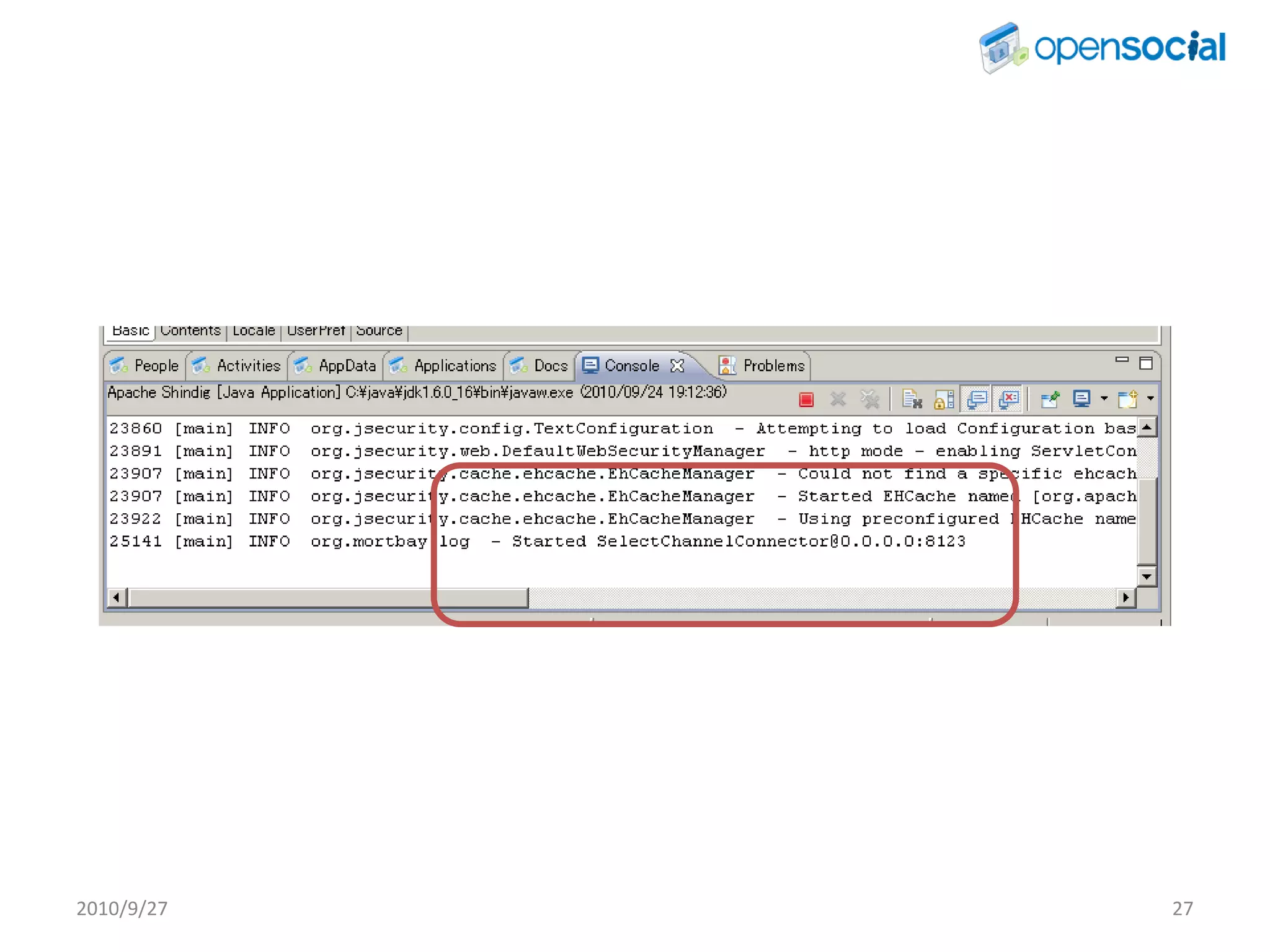Click the Display Selected Console icon

coord(1081,399)
